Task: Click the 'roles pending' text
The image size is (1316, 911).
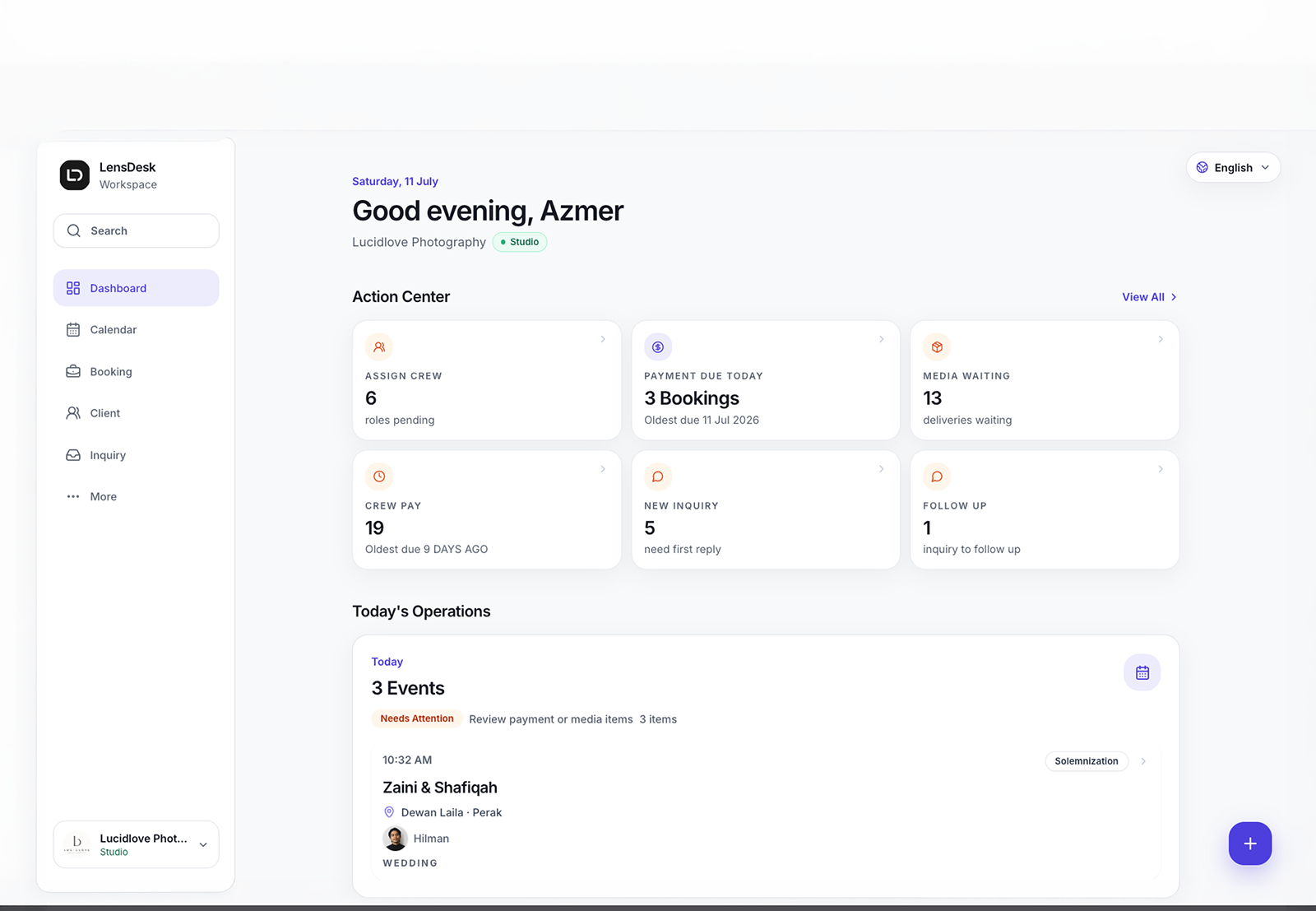Action: click(x=400, y=420)
